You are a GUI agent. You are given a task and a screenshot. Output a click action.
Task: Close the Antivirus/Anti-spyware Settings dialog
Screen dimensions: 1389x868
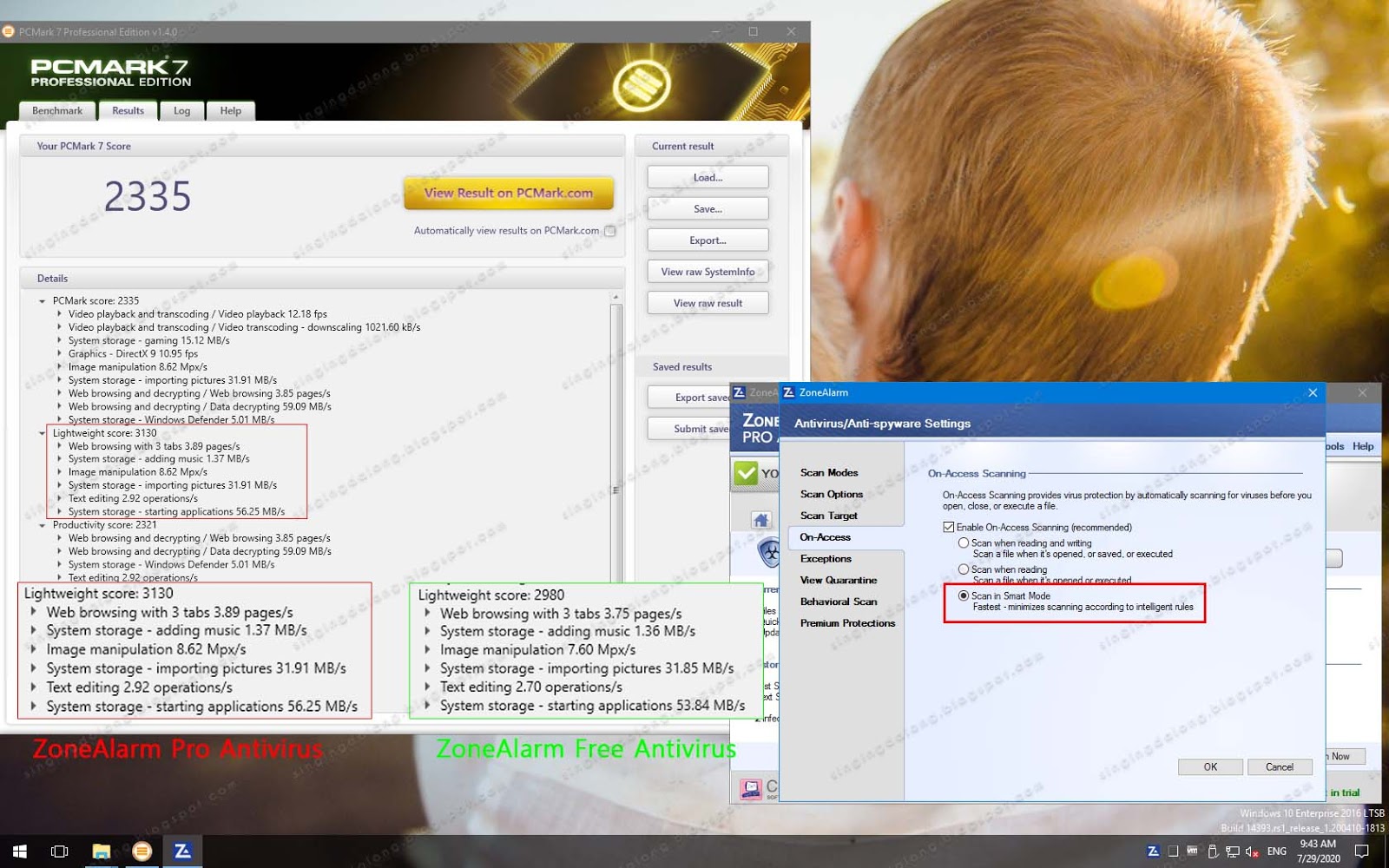1313,392
